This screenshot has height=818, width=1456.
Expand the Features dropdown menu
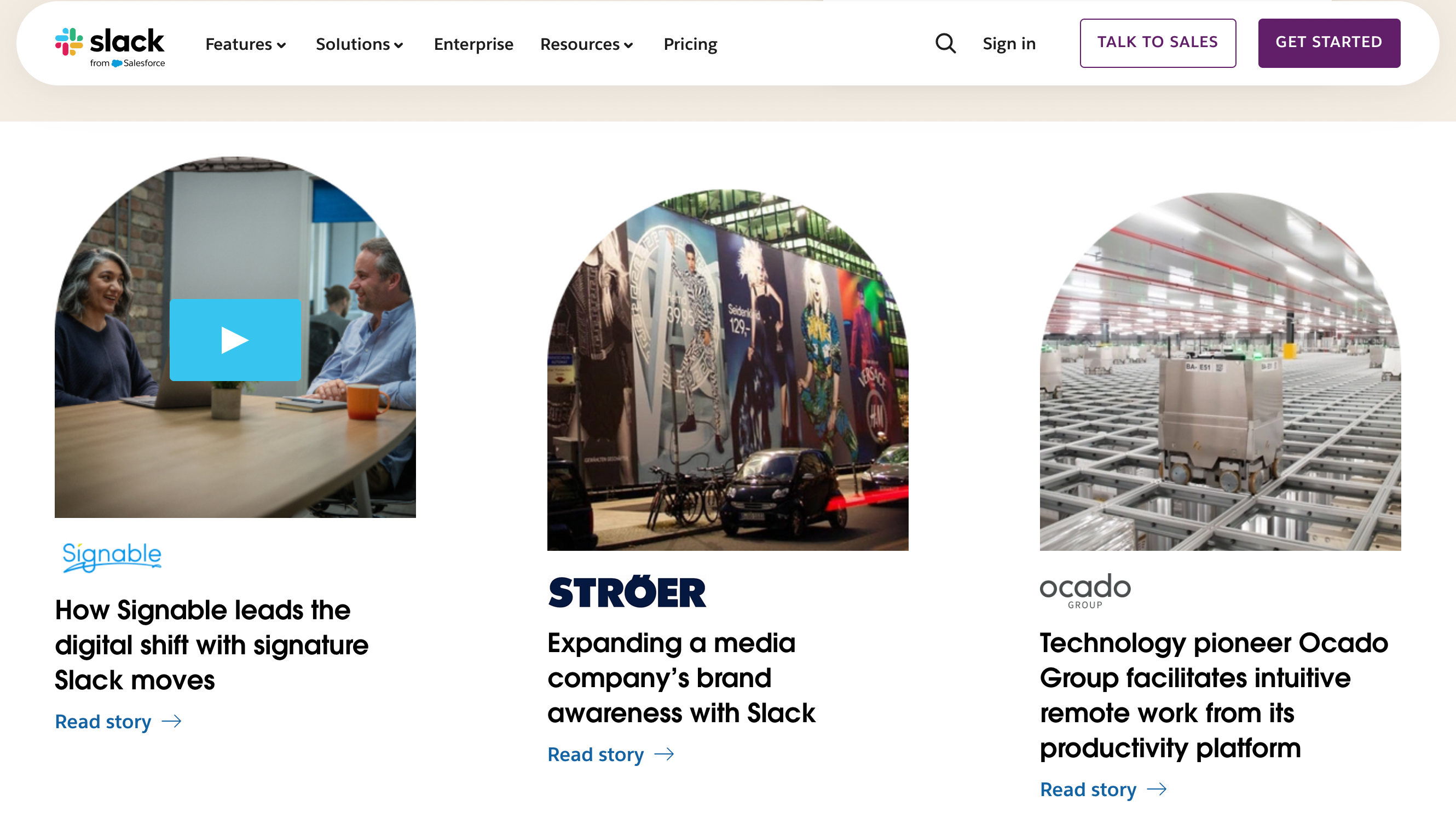pyautogui.click(x=246, y=44)
